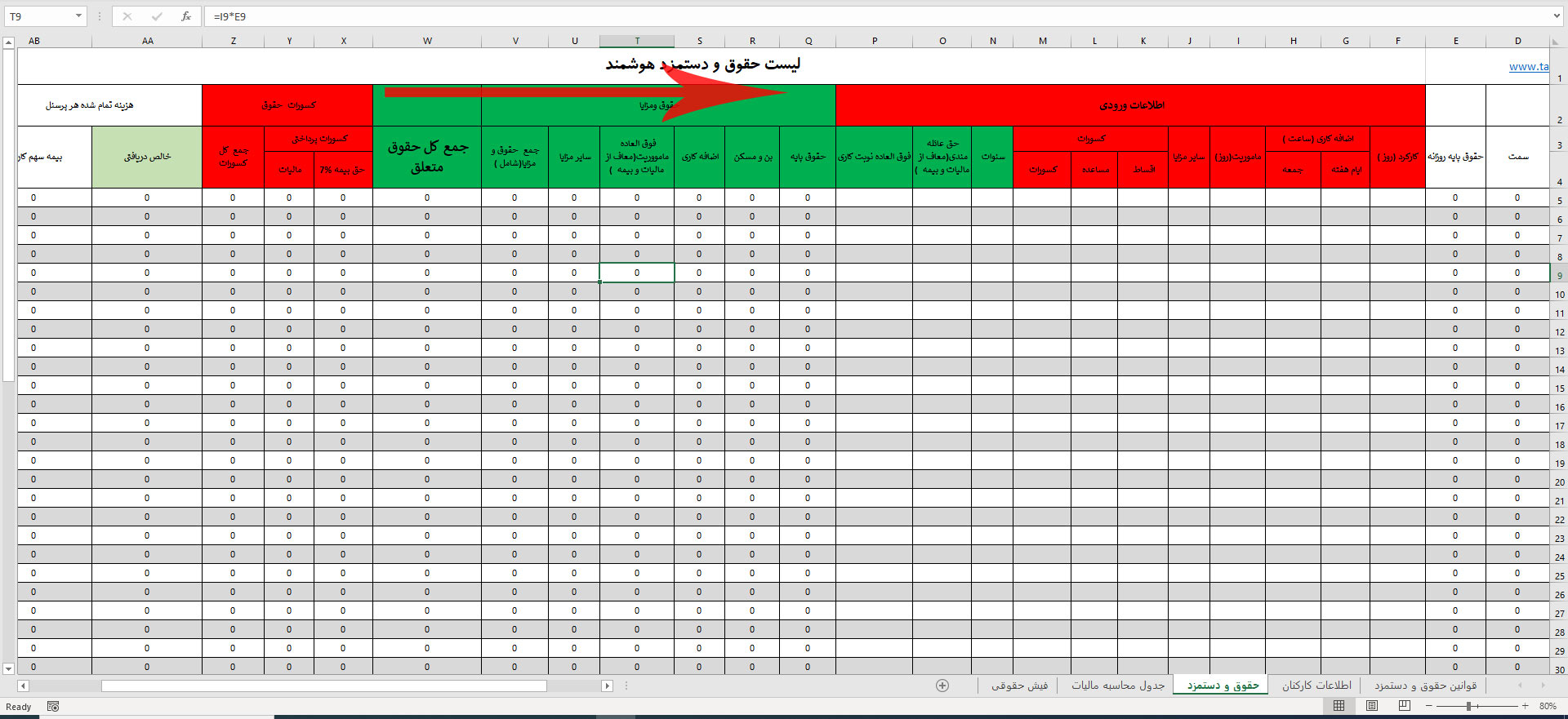This screenshot has width=1568, height=719.
Task: Select row 20 header
Action: 1559,480
